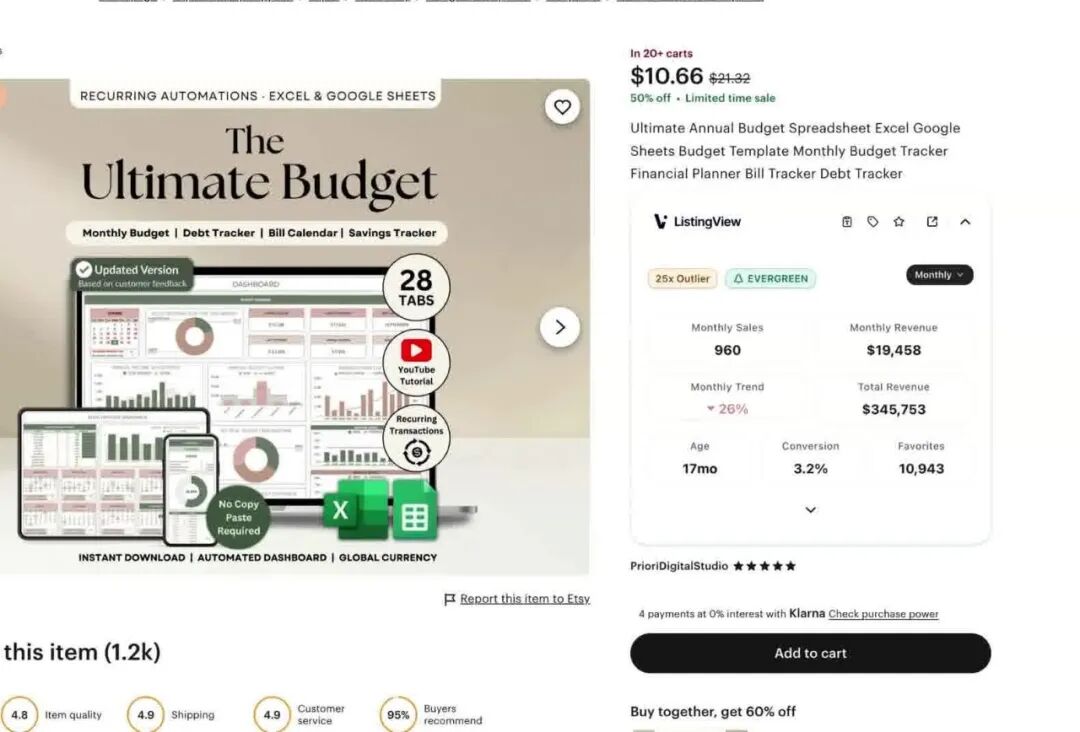
Task: Click the clipboard text icon in ListingView
Action: pyautogui.click(x=847, y=222)
